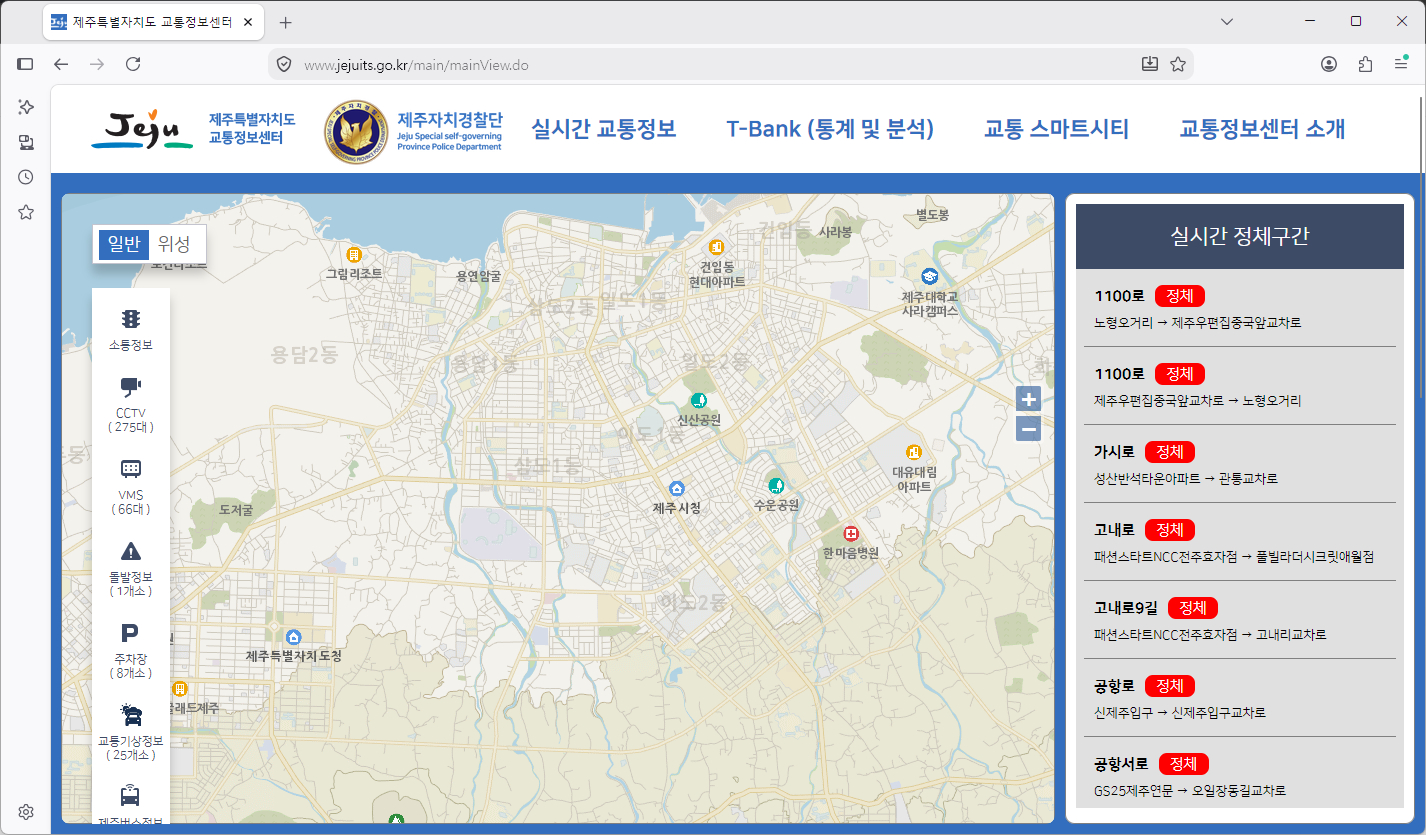Click the 제주대학교 사라캠퍼스 marker
The height and width of the screenshot is (835, 1426).
[x=930, y=276]
